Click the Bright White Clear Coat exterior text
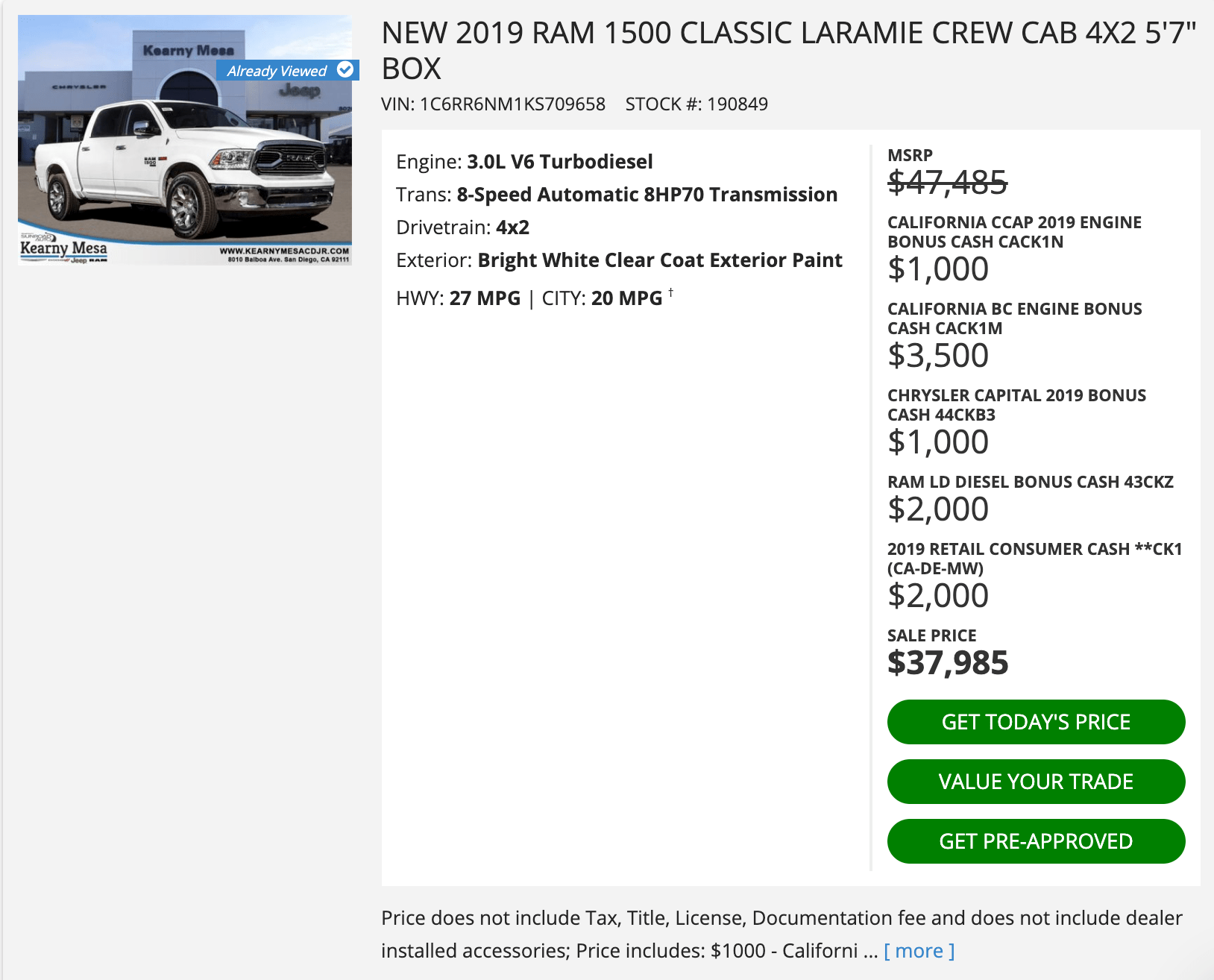This screenshot has width=1214, height=980. click(x=659, y=260)
